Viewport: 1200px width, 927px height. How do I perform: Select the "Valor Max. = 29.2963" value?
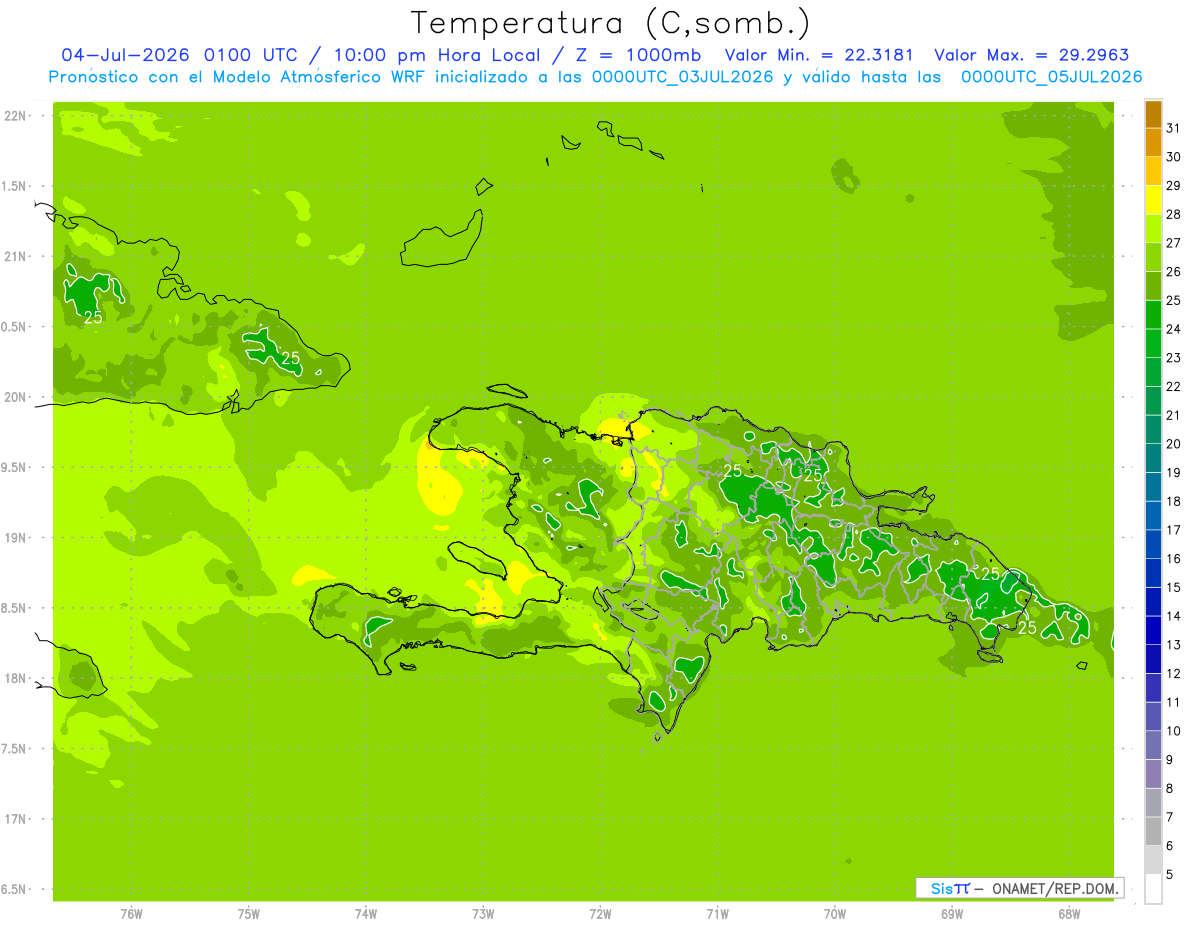click(x=1032, y=55)
